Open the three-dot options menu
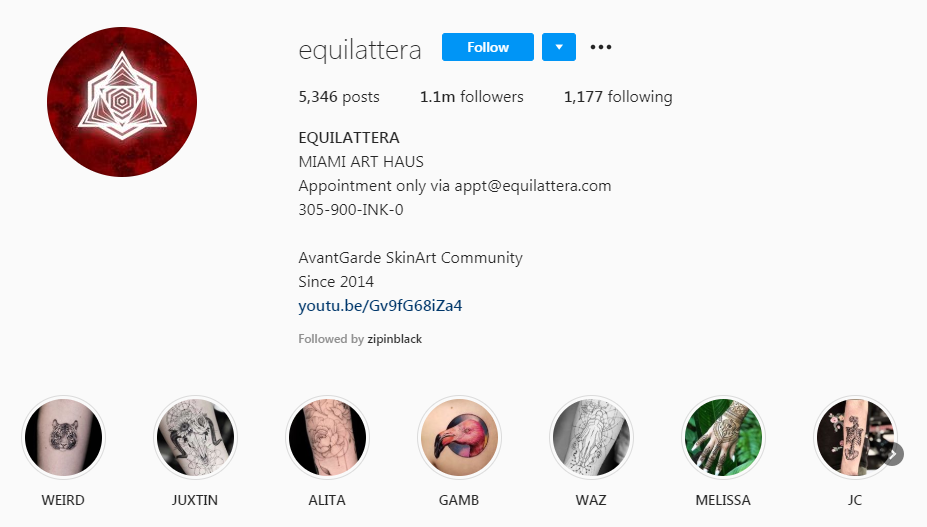 pyautogui.click(x=601, y=47)
